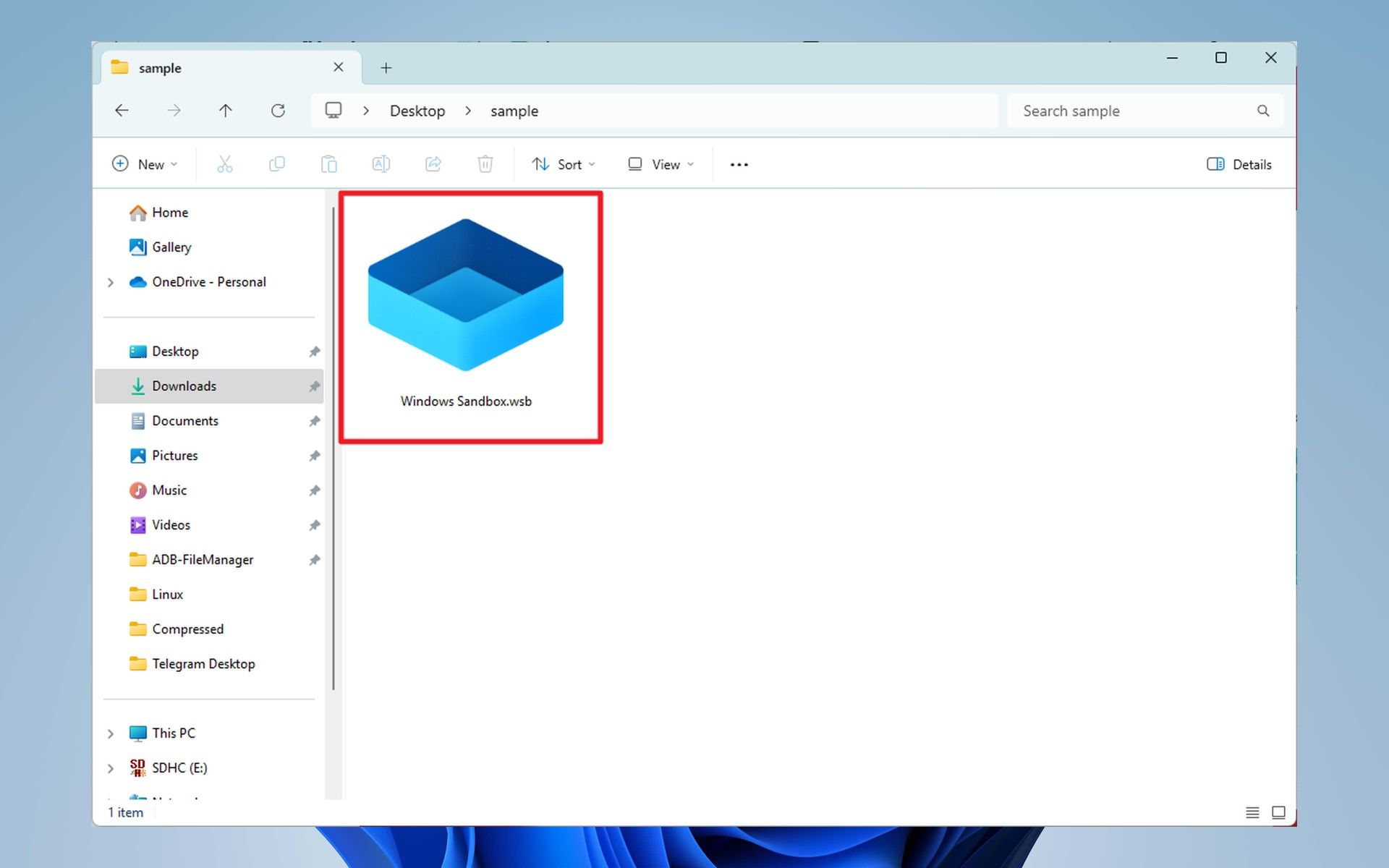
Task: Open the See more three-dots menu
Action: click(739, 165)
